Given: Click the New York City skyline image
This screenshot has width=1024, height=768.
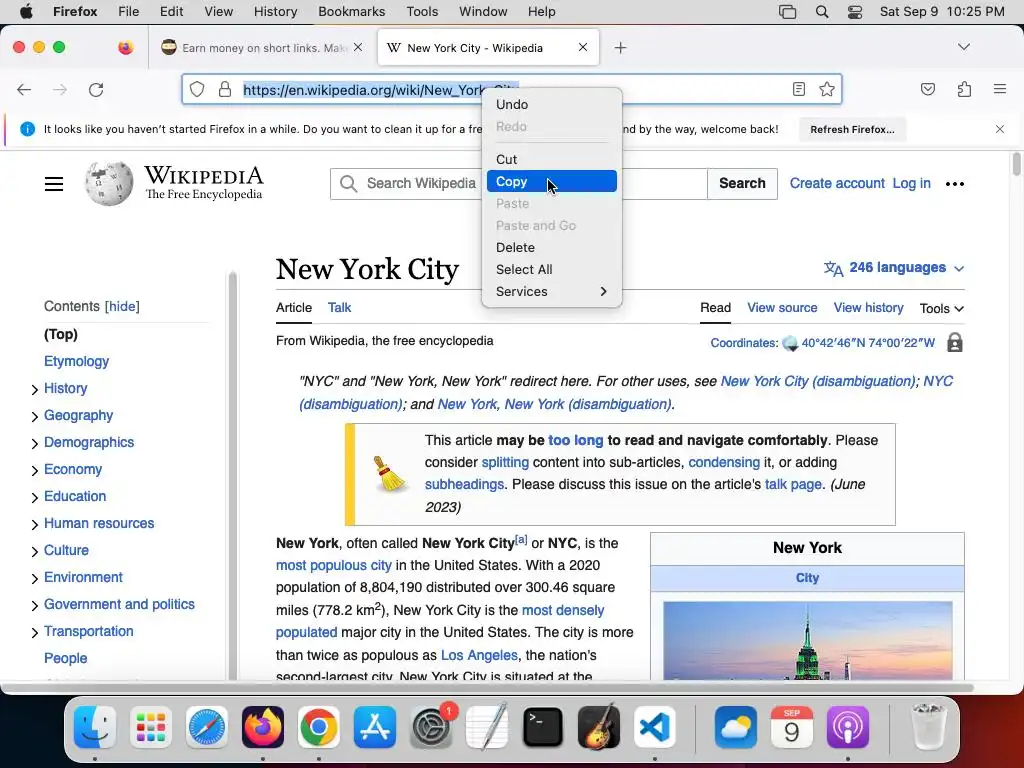Looking at the screenshot, I should pyautogui.click(x=808, y=641).
